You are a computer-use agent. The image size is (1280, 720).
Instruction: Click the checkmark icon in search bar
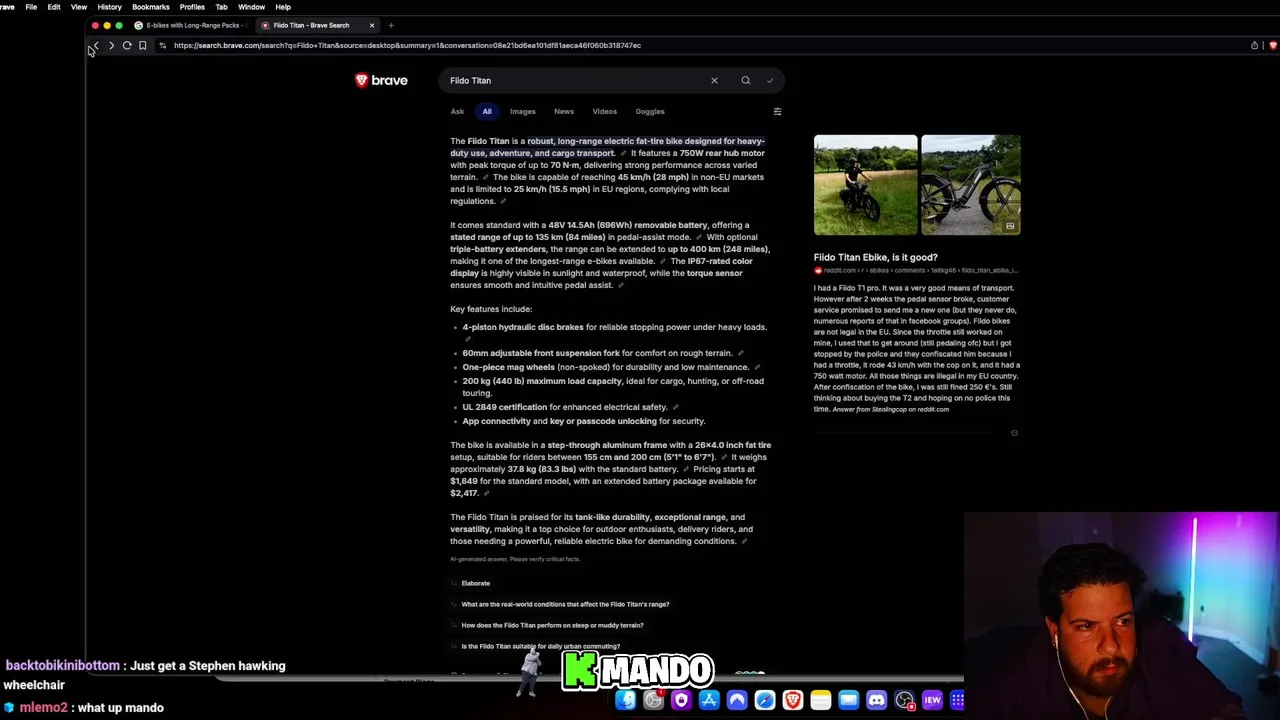[x=770, y=80]
